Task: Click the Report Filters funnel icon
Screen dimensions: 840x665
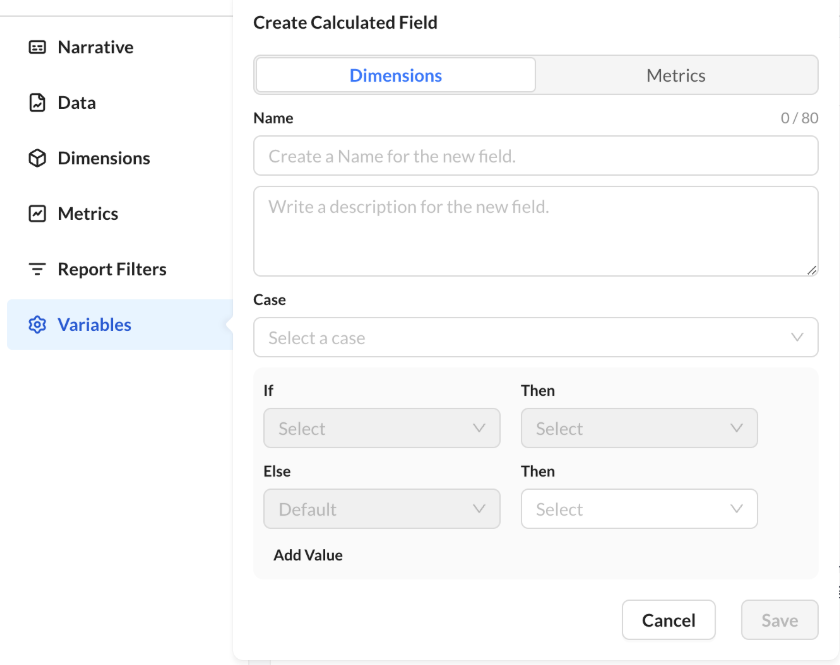Action: coord(37,269)
